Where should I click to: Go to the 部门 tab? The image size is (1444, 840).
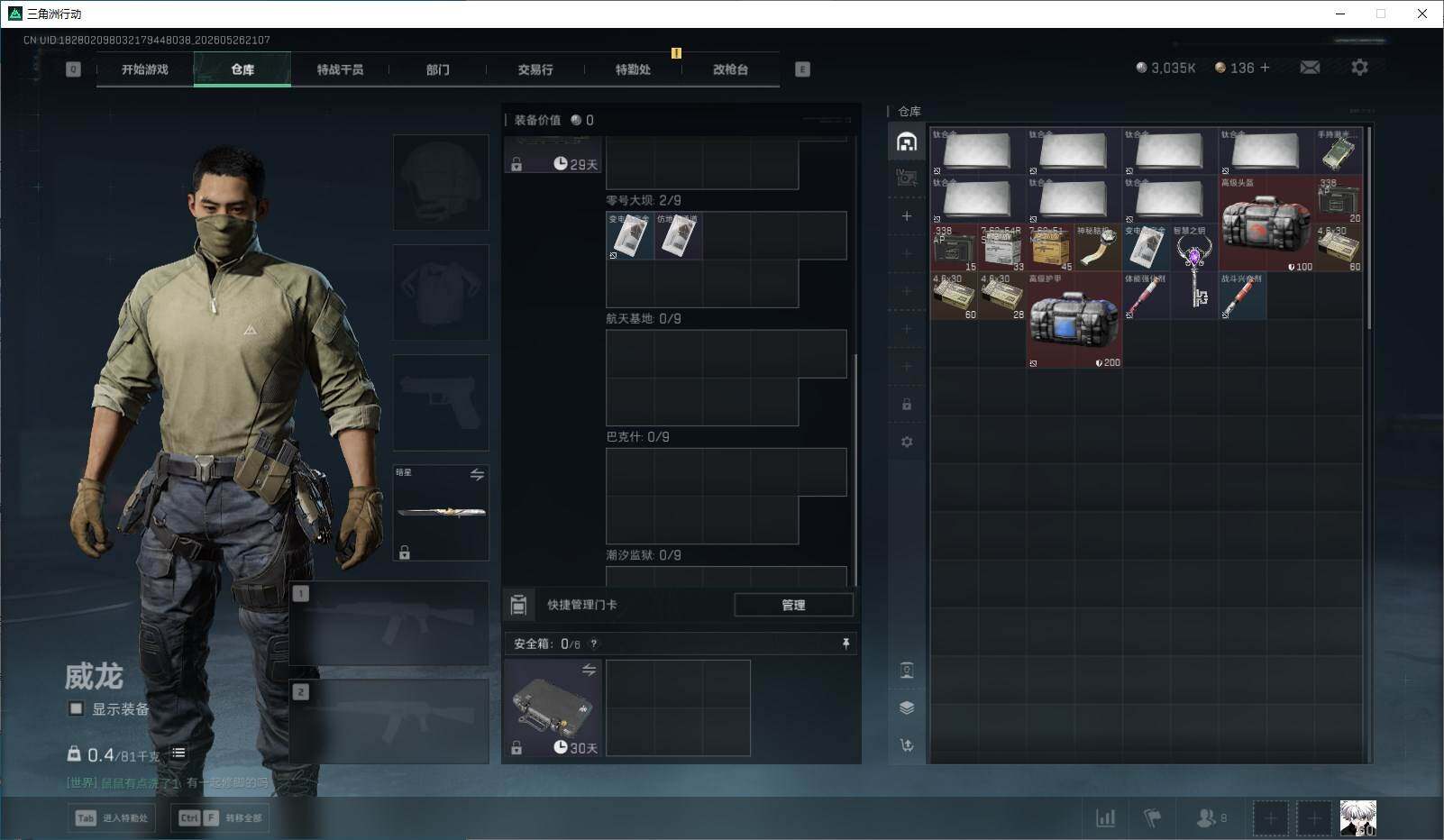(x=438, y=69)
